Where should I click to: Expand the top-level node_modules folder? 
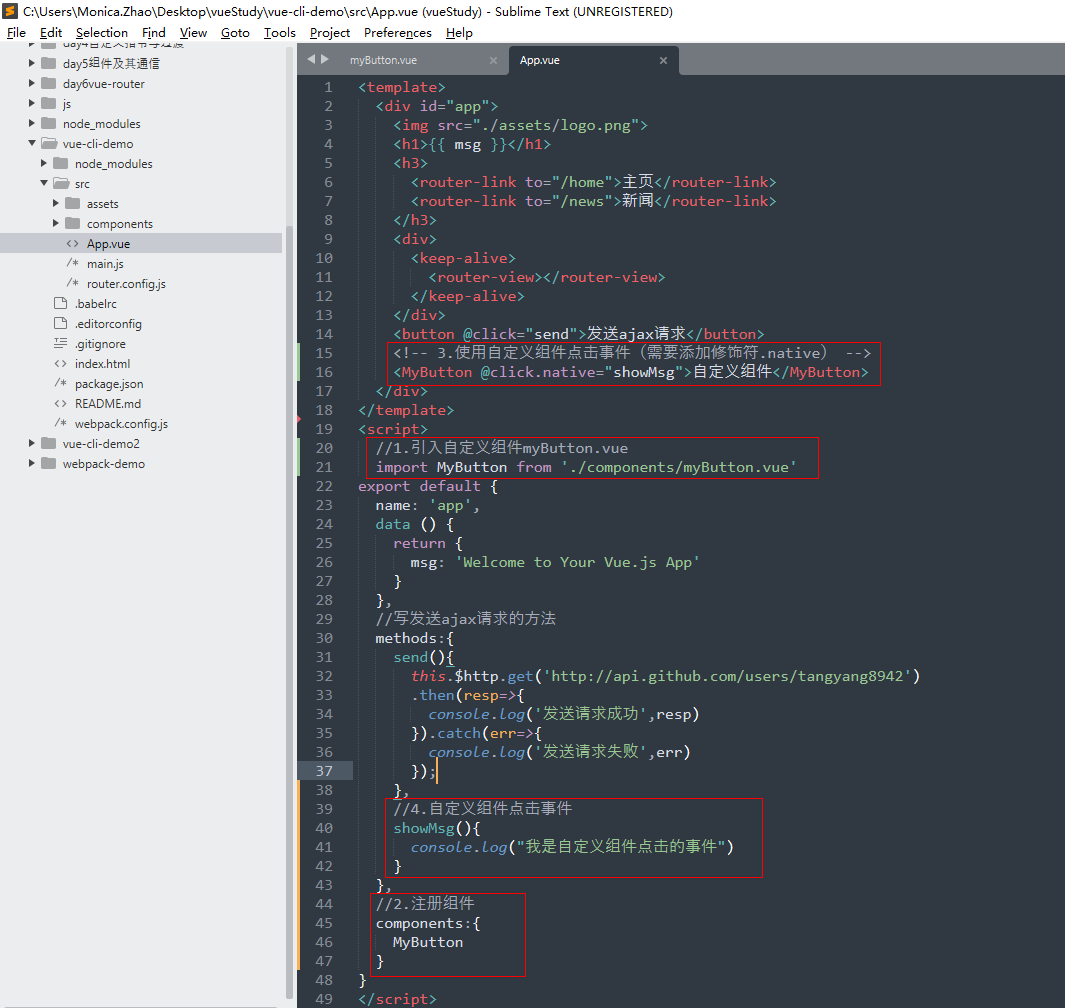[x=32, y=123]
